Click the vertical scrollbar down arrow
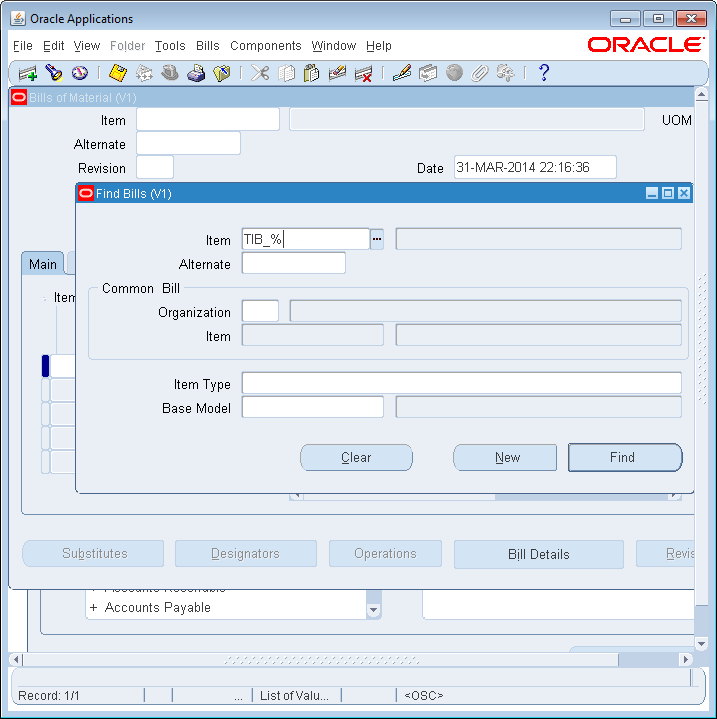Screen dimensions: 717x719 (x=701, y=643)
